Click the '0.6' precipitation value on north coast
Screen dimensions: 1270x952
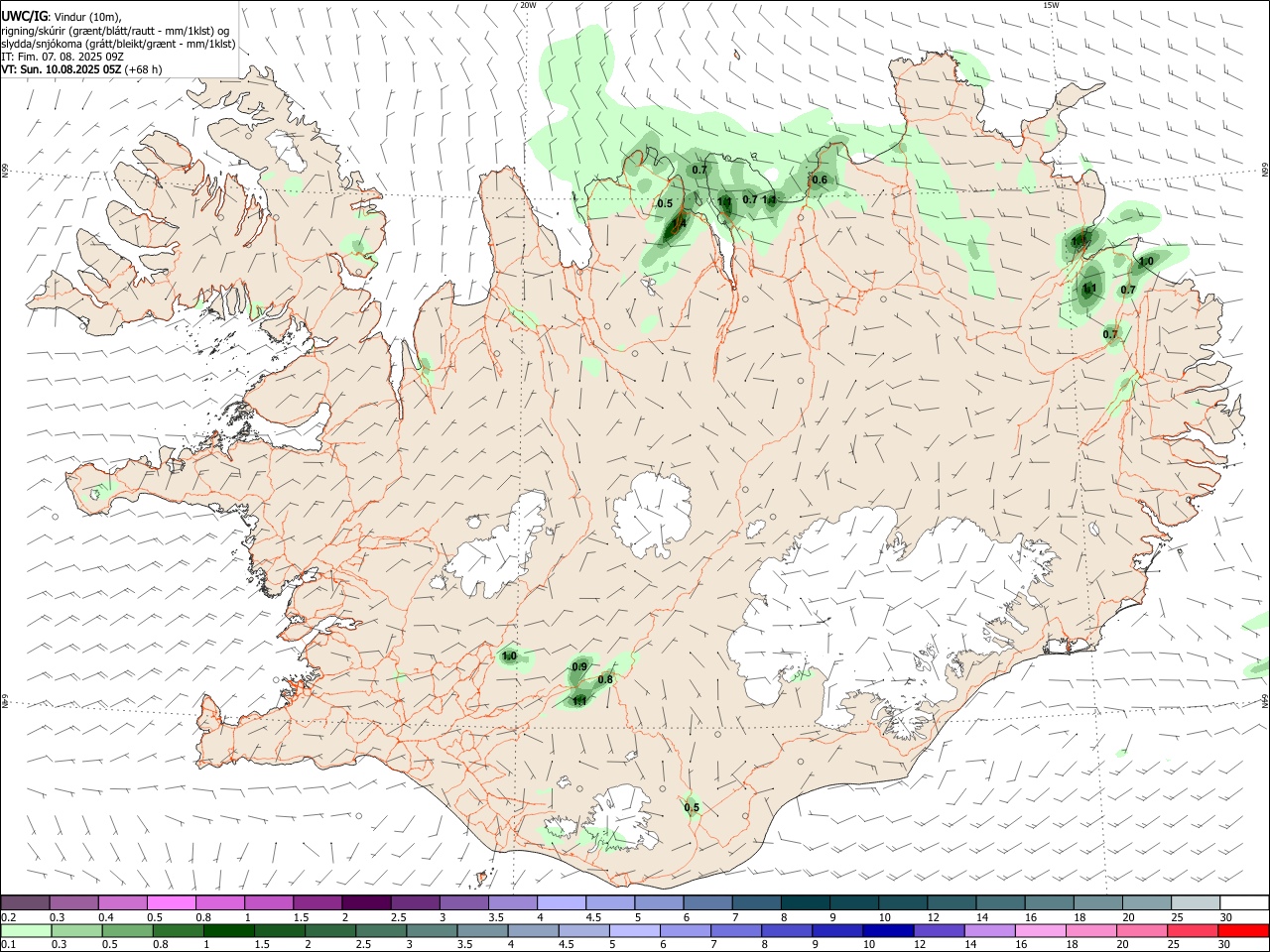pyautogui.click(x=820, y=179)
